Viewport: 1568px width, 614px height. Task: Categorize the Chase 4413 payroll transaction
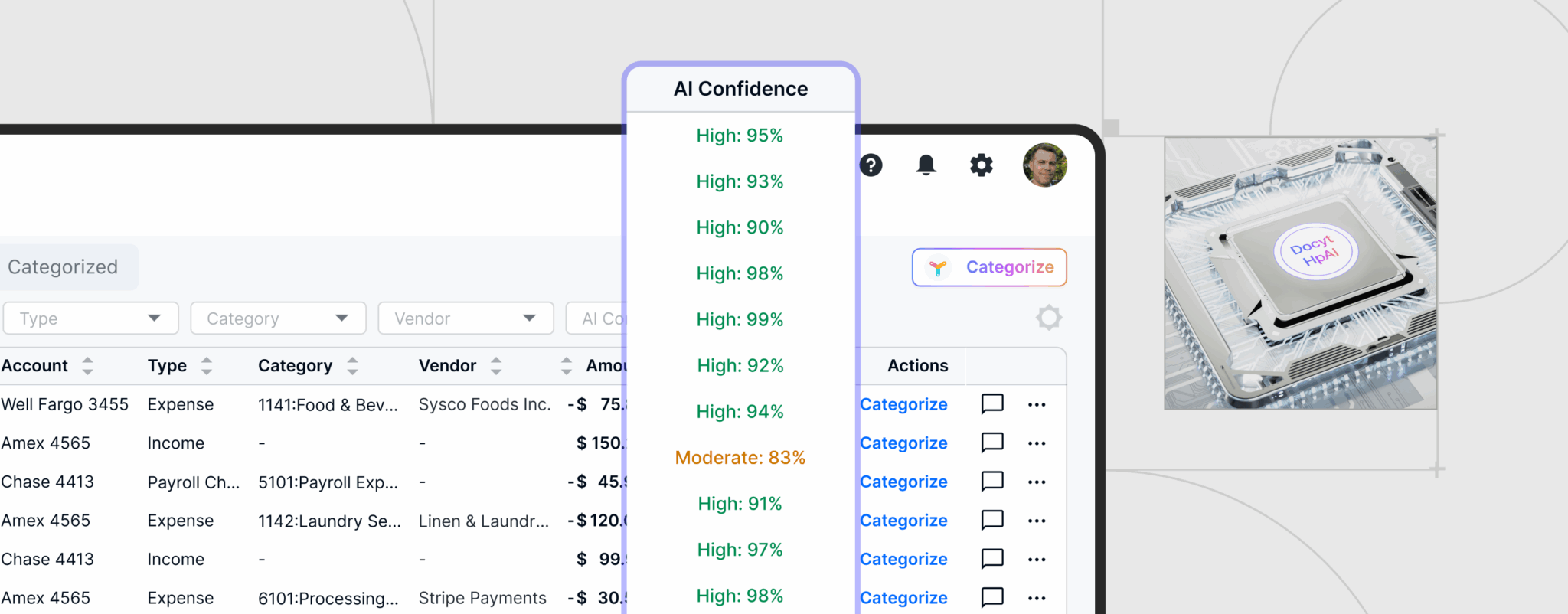[x=903, y=482]
